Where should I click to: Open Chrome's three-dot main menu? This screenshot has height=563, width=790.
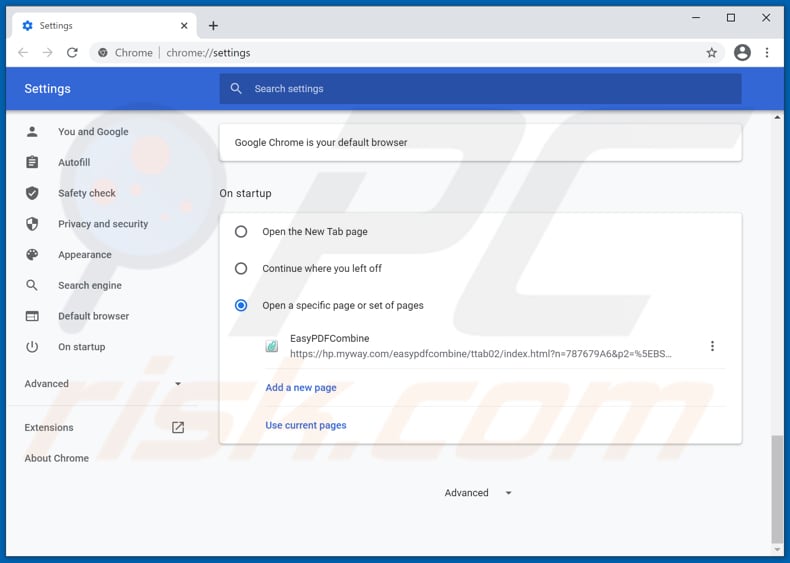point(767,52)
